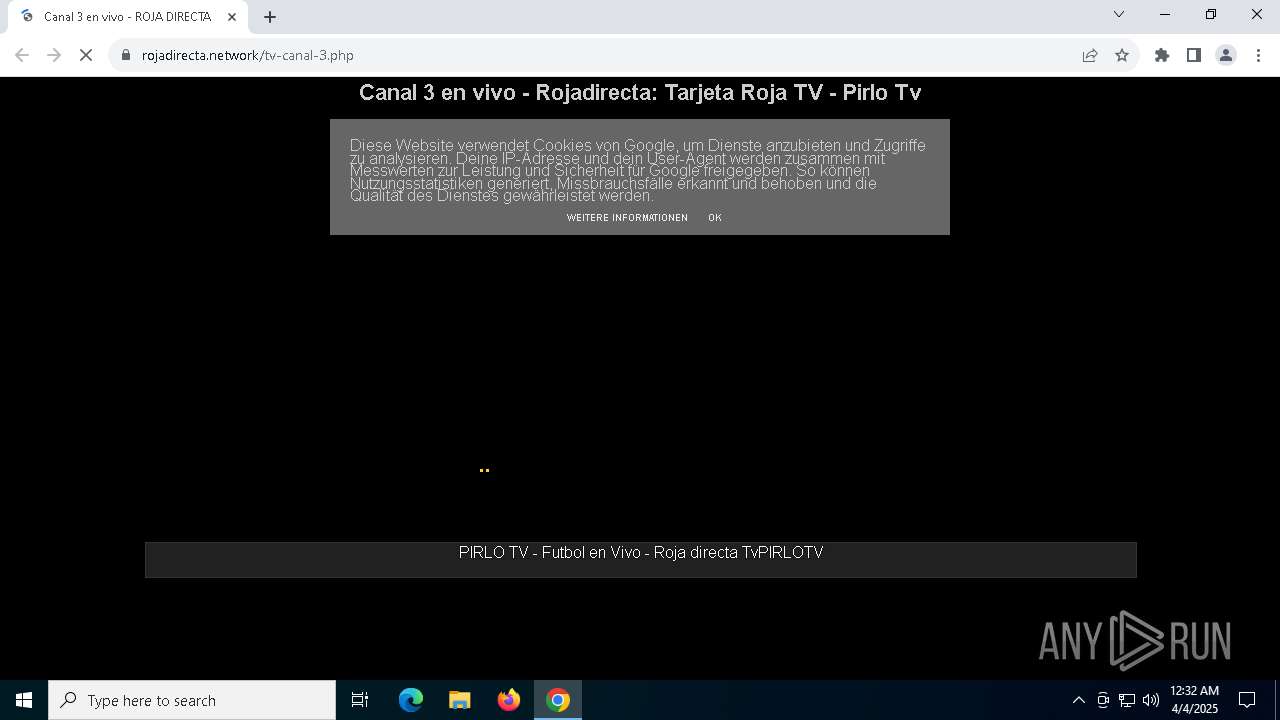Share this page using the share icon

tap(1090, 55)
